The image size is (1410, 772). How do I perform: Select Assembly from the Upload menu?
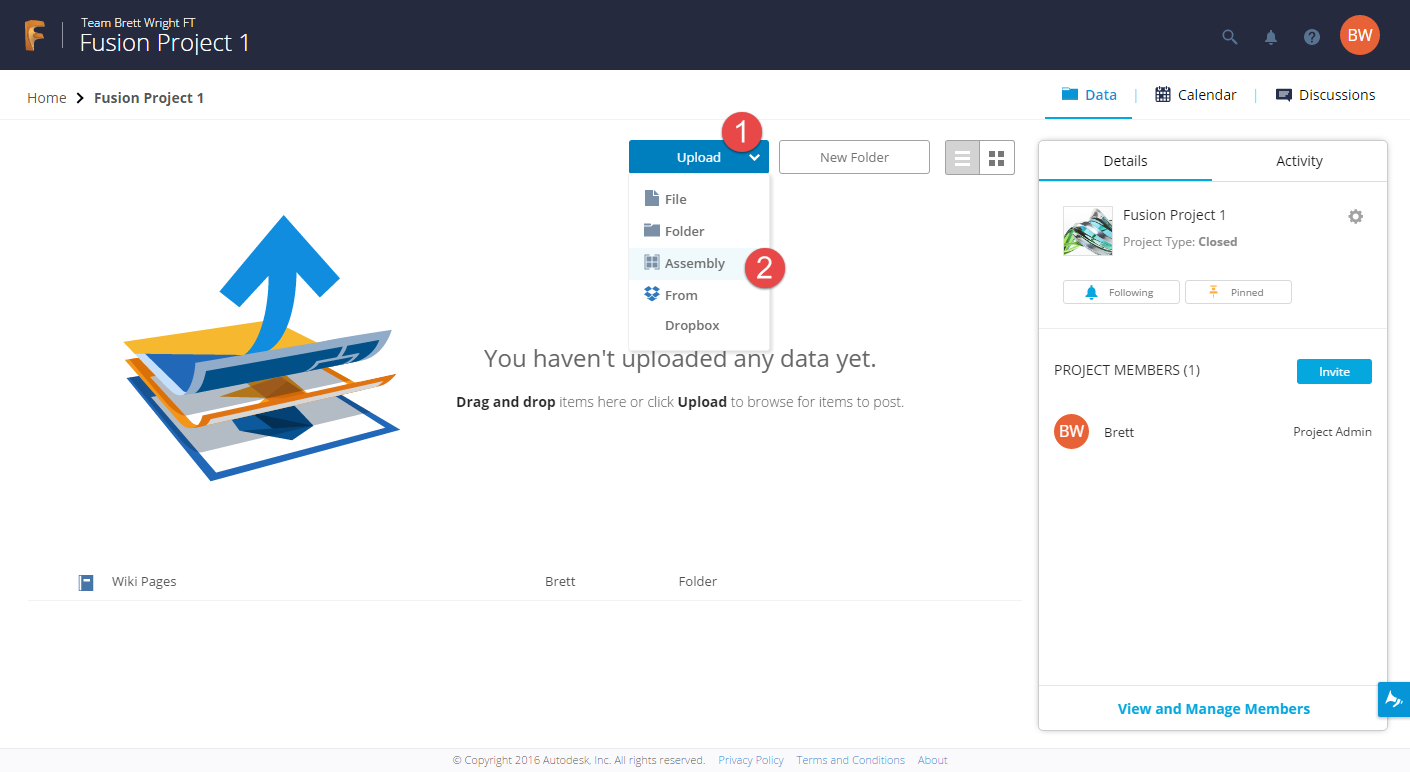[693, 263]
